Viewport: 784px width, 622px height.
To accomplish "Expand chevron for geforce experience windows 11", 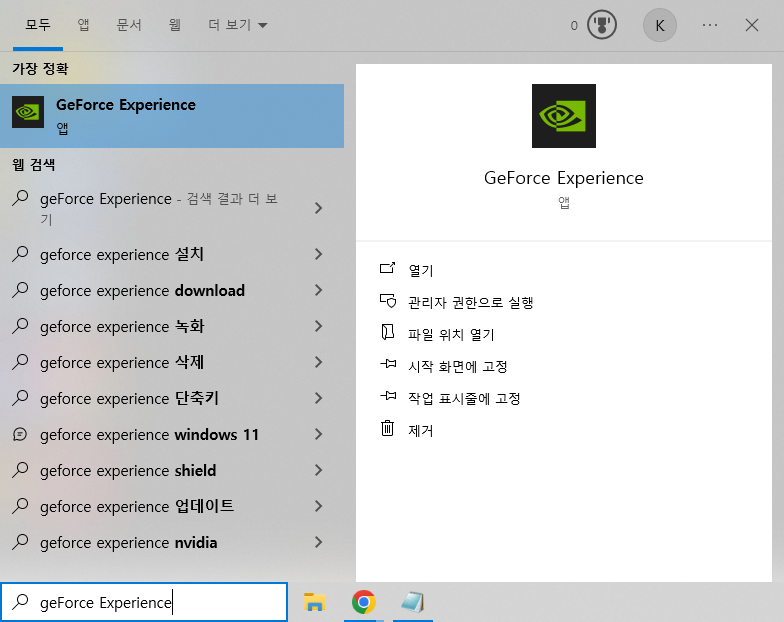I will point(318,434).
